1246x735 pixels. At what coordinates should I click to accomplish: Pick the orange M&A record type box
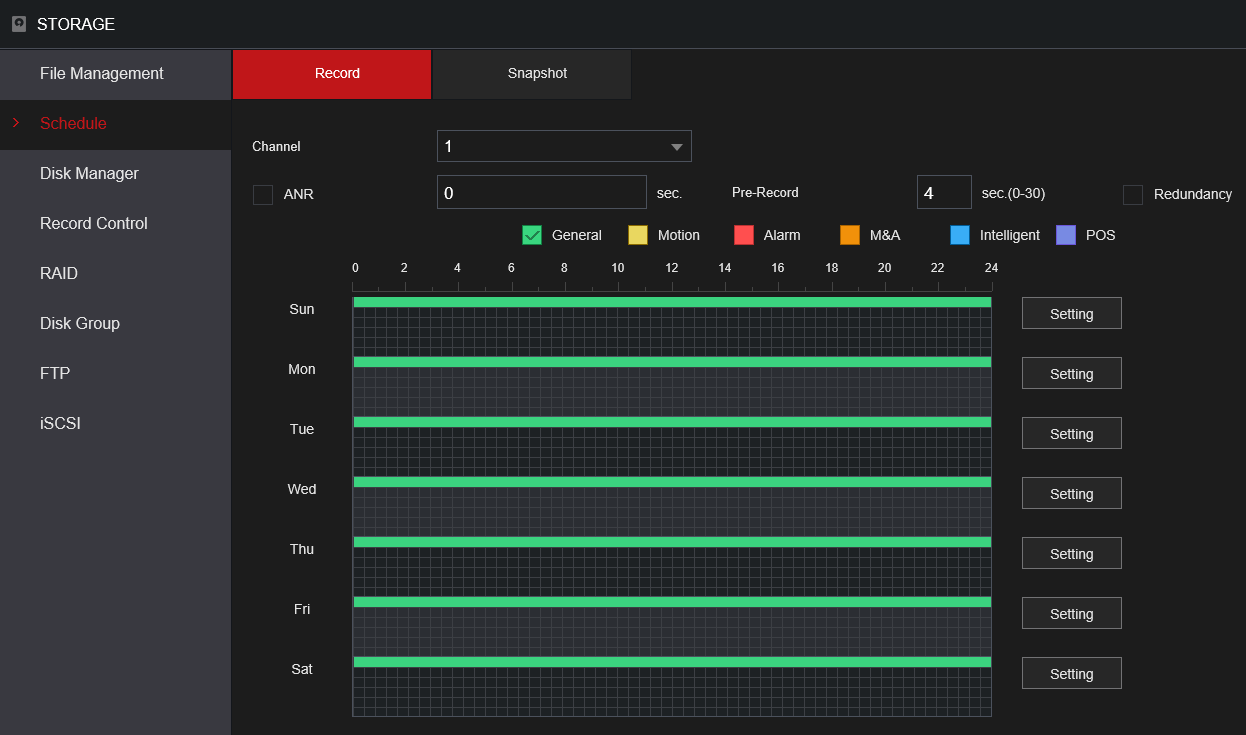[850, 235]
